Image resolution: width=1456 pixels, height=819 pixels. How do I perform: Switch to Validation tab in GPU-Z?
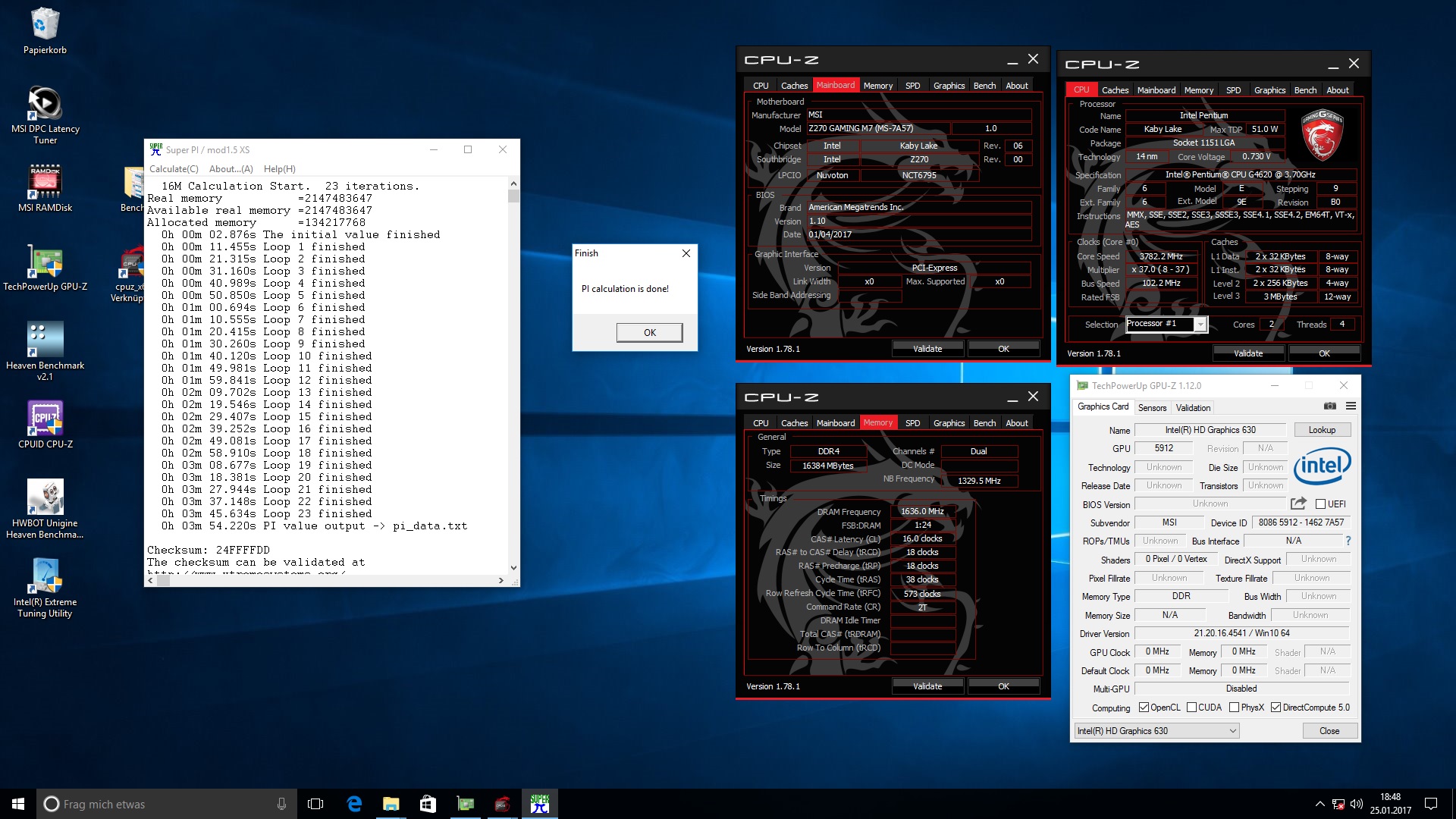coord(1193,408)
